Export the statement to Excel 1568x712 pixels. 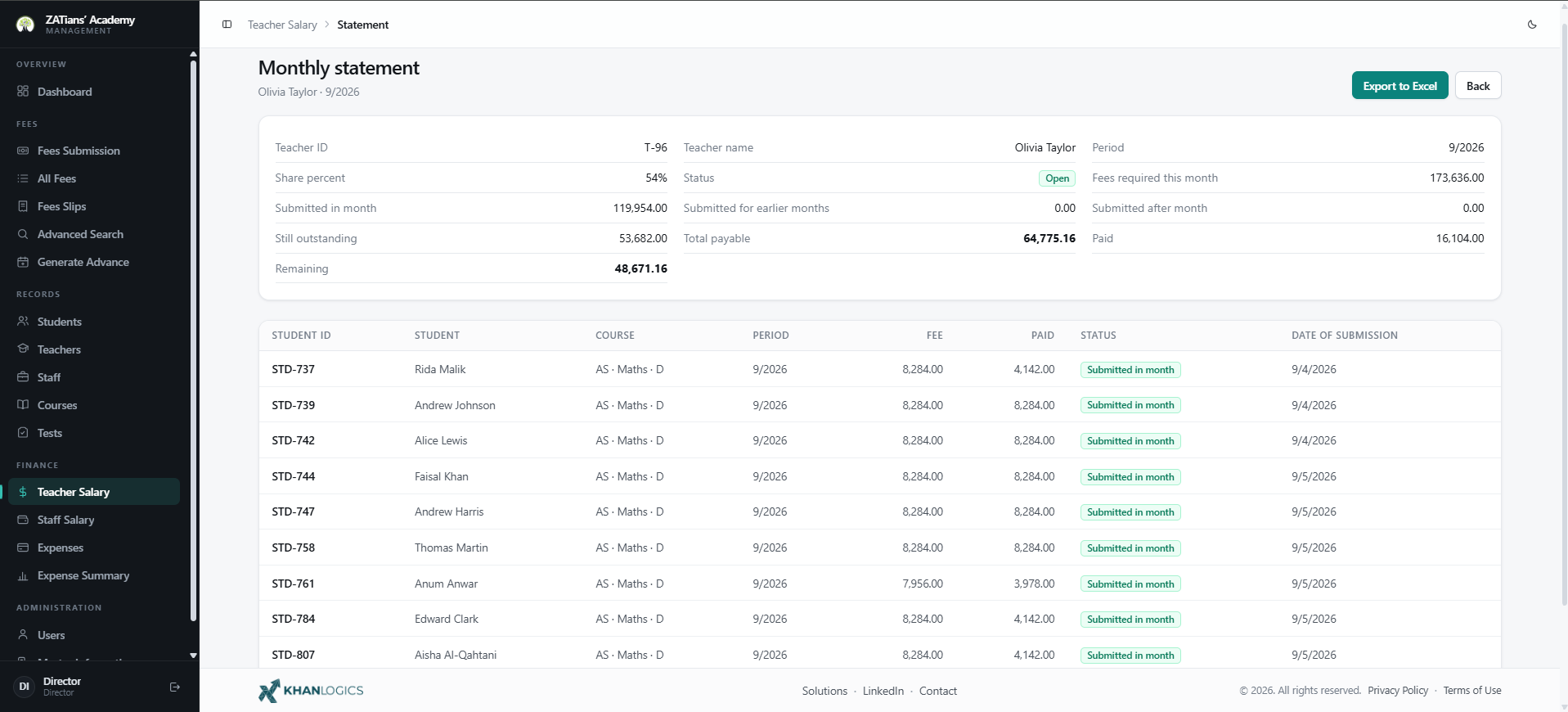click(1400, 86)
